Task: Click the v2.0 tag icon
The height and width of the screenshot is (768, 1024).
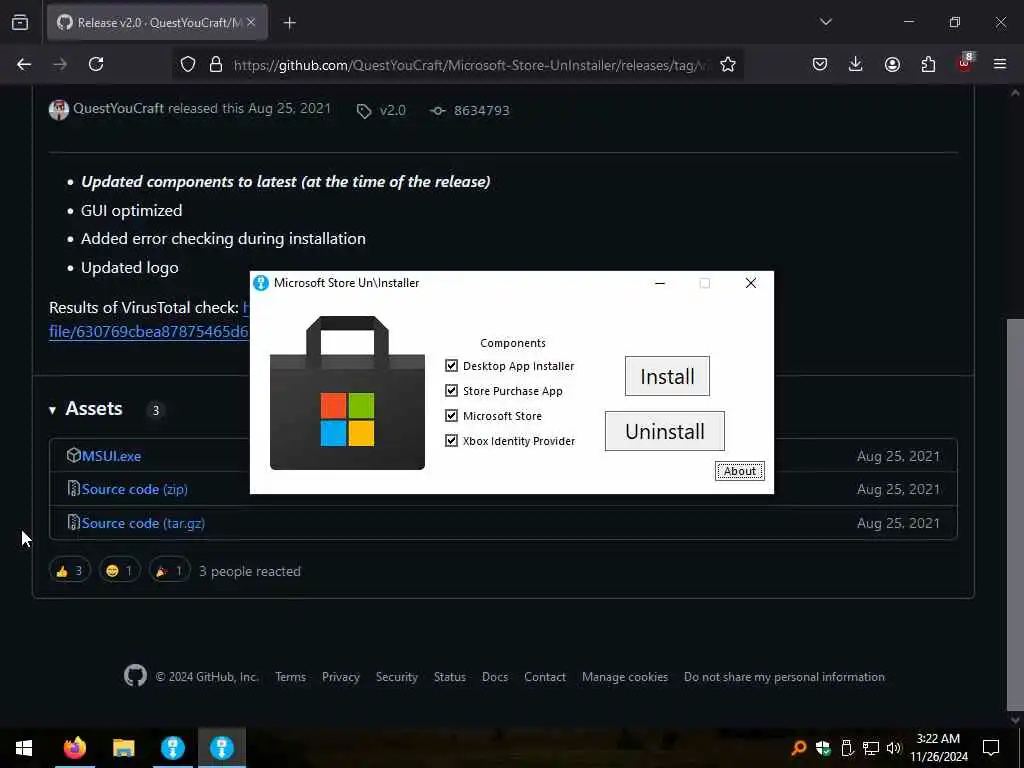Action: click(x=364, y=111)
